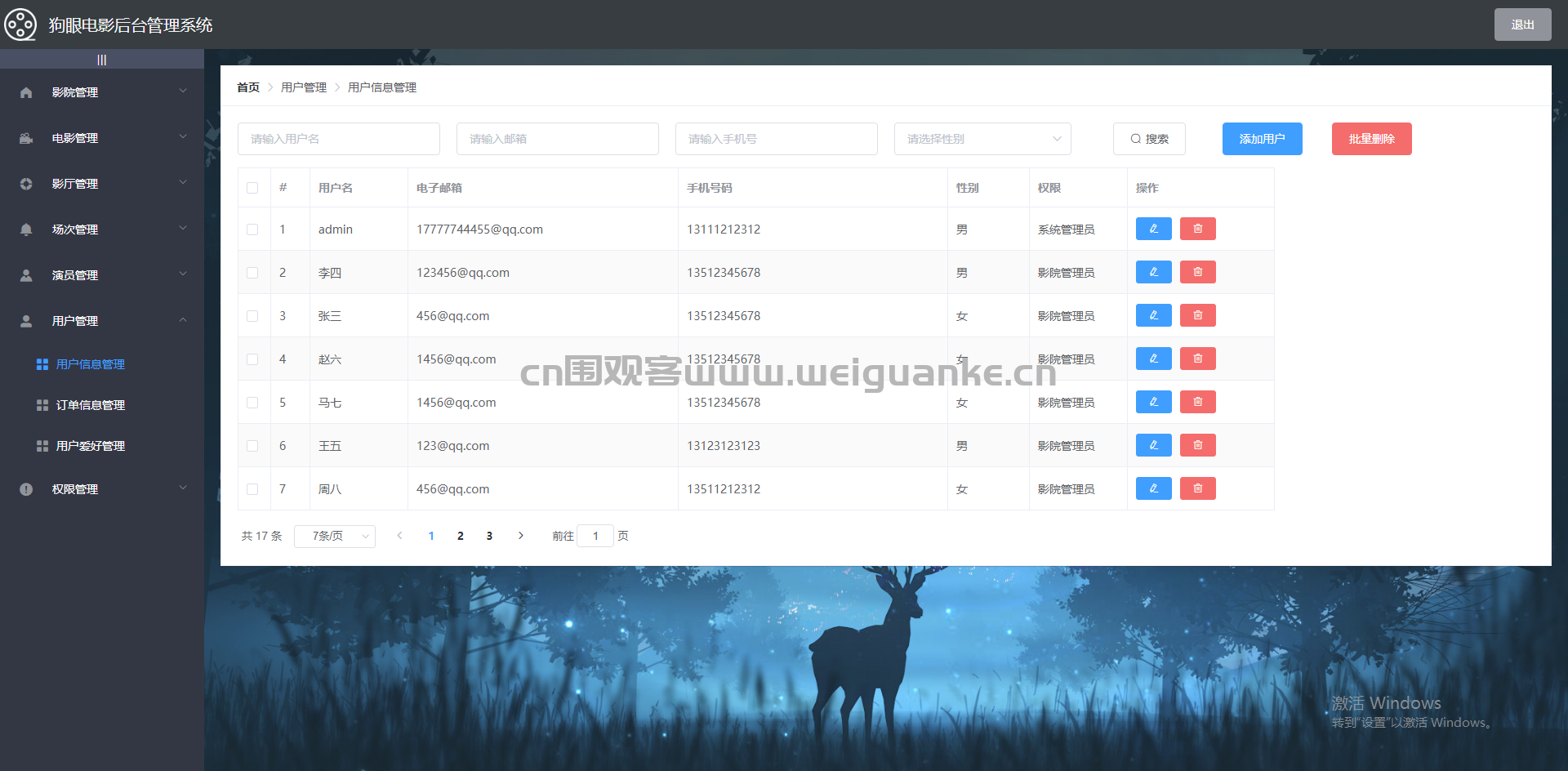Click the home icon beside 影院管理

(26, 92)
